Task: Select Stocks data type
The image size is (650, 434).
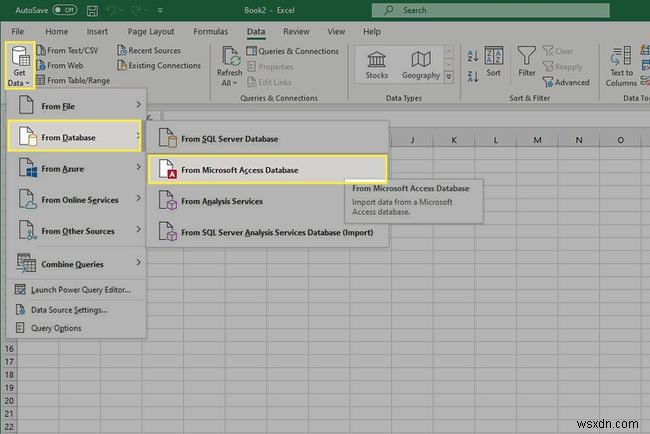Action: coord(377,65)
